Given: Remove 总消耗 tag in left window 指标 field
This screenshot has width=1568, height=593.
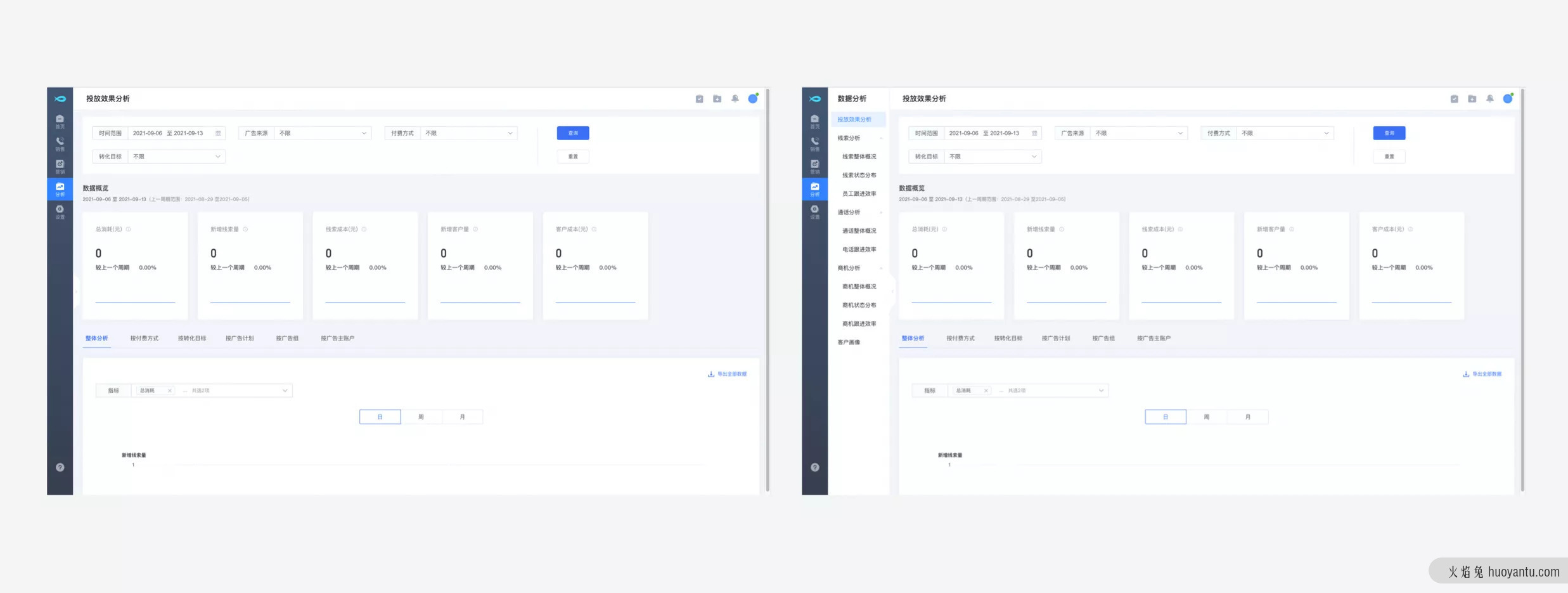Looking at the screenshot, I should (170, 391).
